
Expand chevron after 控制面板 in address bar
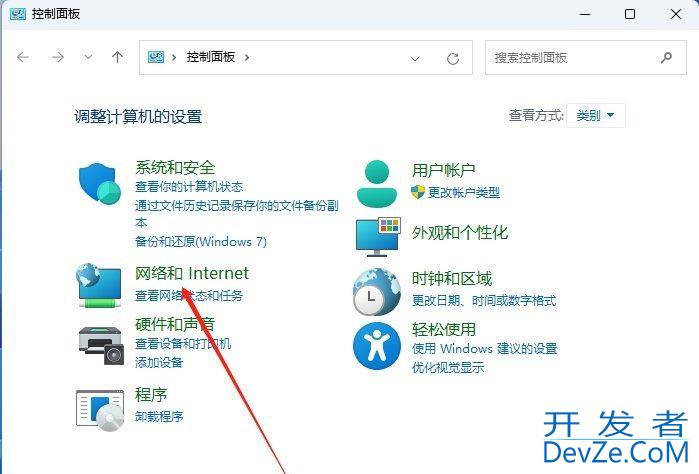247,58
